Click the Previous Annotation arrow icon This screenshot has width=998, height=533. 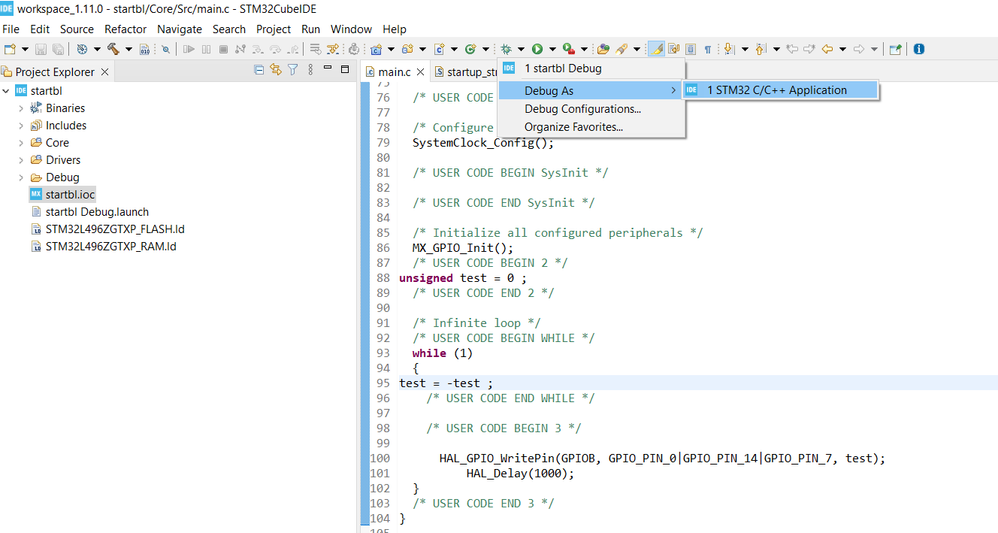click(760, 49)
